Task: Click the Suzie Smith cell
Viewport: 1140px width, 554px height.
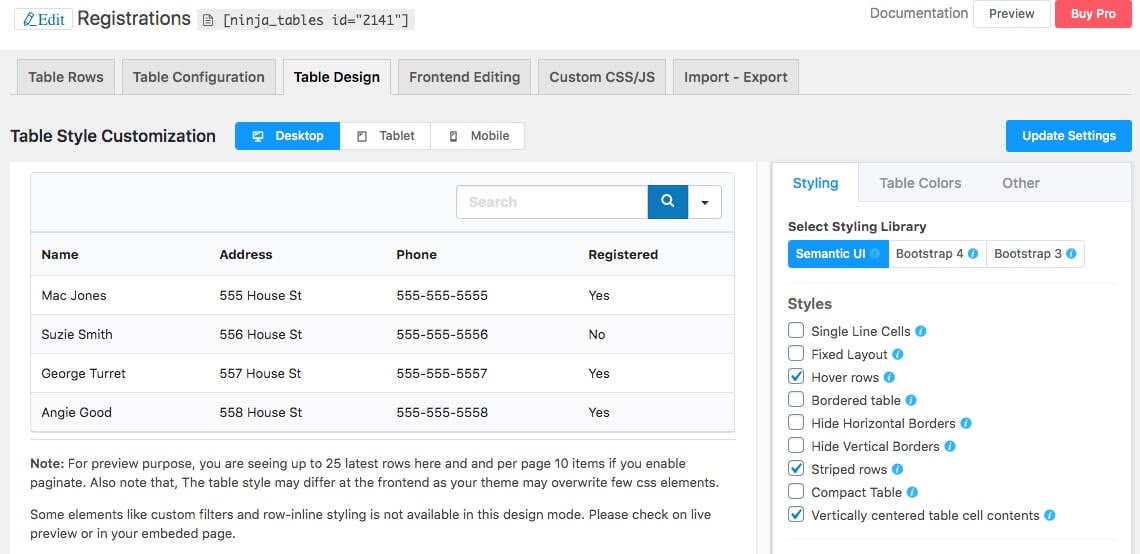Action: tap(77, 334)
